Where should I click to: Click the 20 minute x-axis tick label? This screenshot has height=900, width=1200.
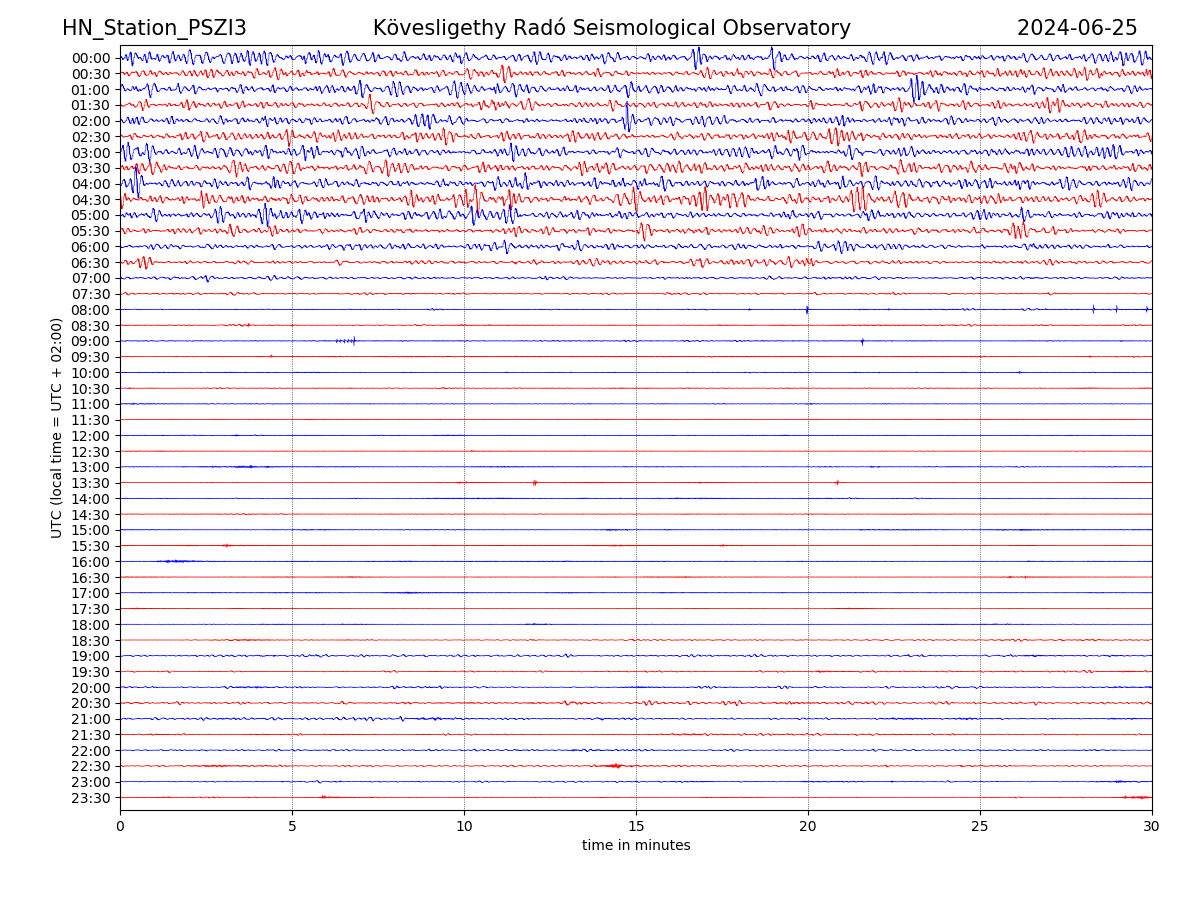(x=808, y=826)
